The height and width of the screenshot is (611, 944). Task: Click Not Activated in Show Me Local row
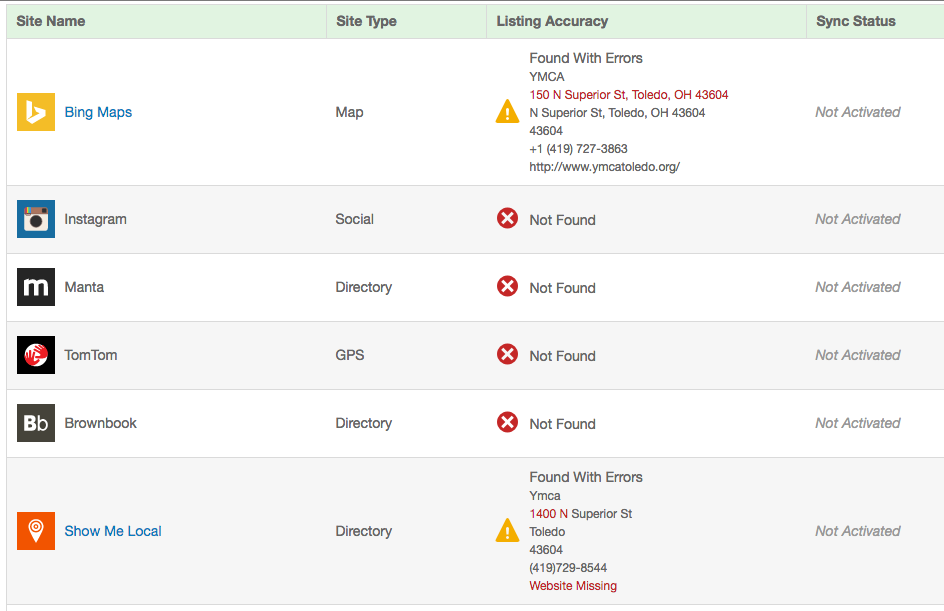coord(857,531)
